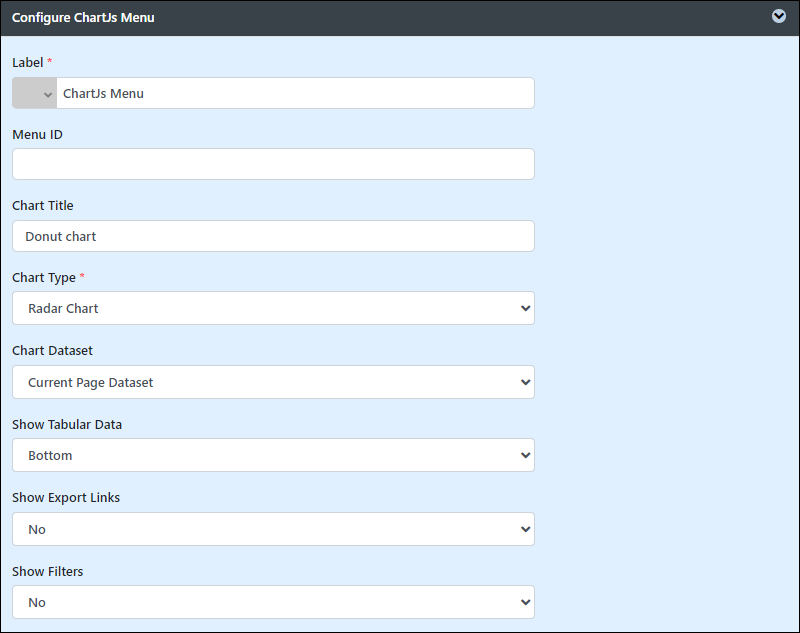This screenshot has height=633, width=800.
Task: Focus the empty Menu ID field
Action: coord(273,164)
